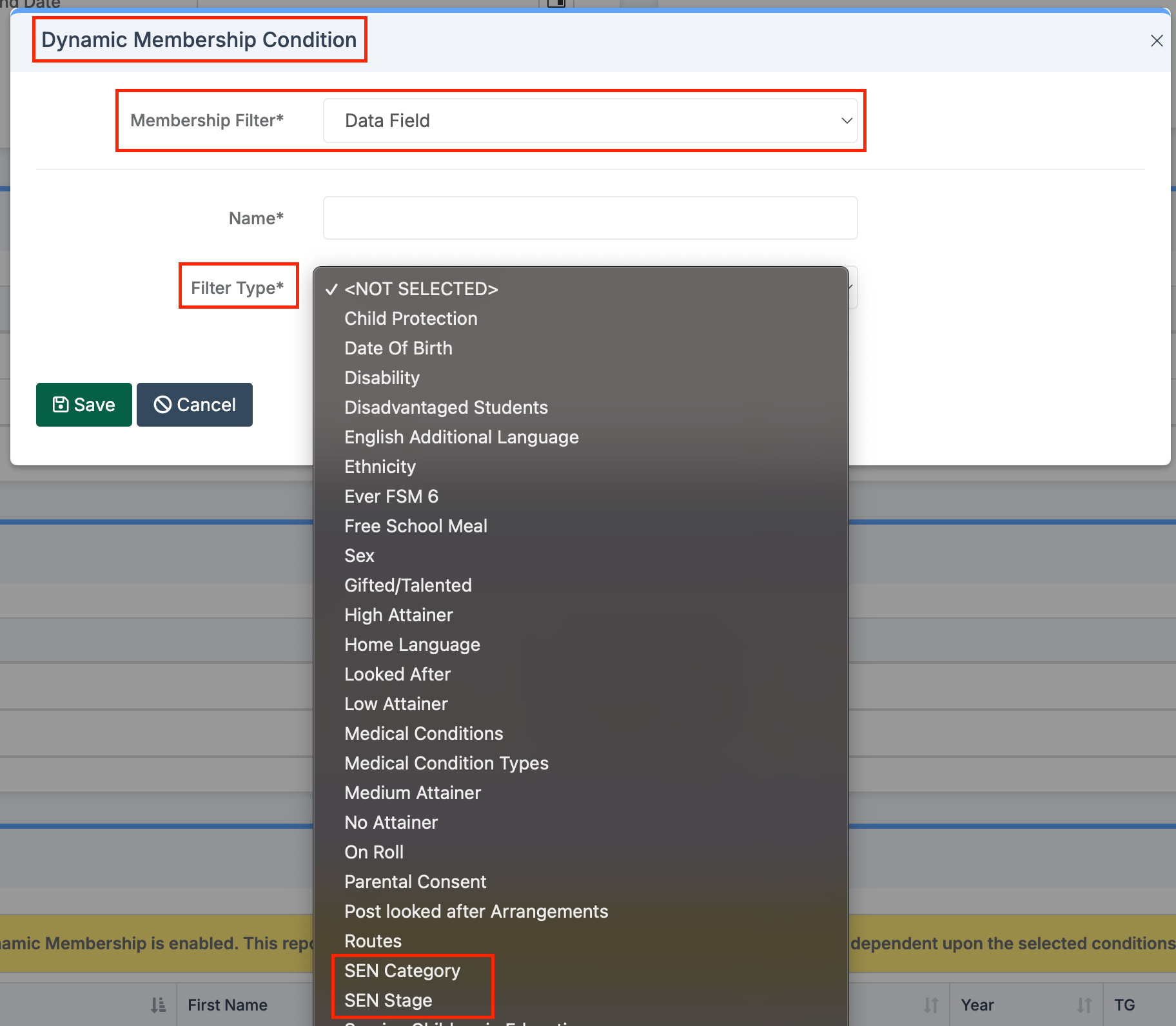The width and height of the screenshot is (1176, 1026).
Task: Click the Cancel button
Action: tap(194, 405)
